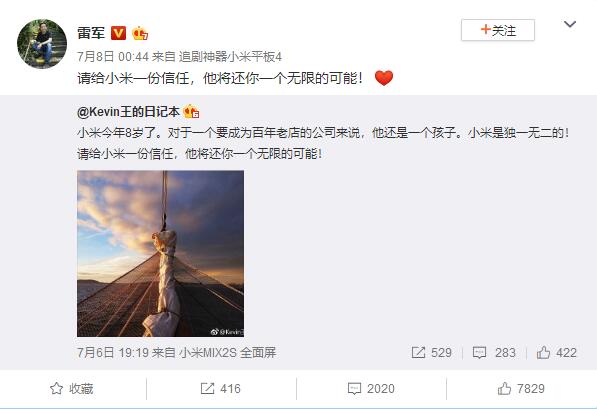Click membership badge next to Kevin王的日记本

coord(191,112)
